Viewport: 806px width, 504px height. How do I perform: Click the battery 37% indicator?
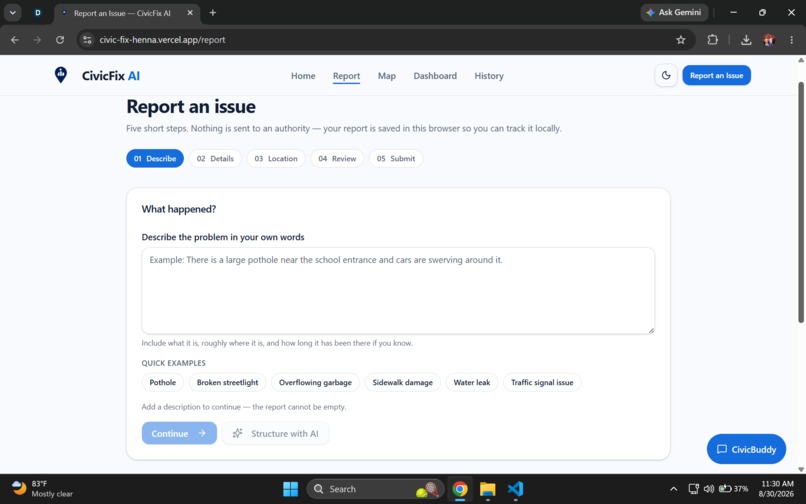click(x=733, y=489)
